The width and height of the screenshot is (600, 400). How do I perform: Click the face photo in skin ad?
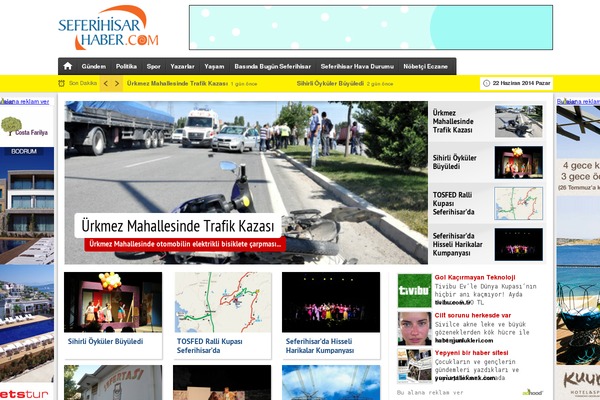click(x=414, y=328)
